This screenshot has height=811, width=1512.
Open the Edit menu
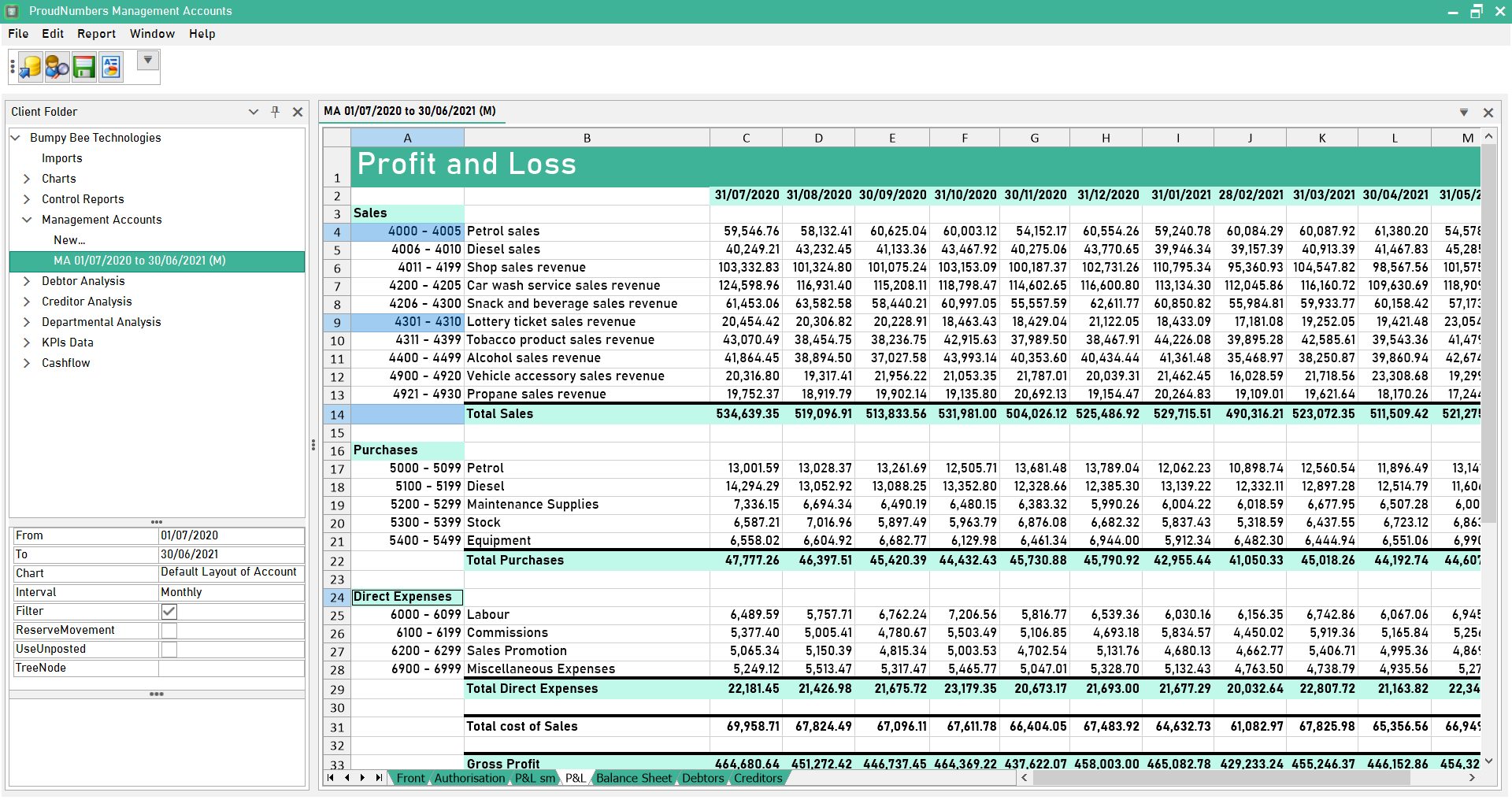click(53, 34)
